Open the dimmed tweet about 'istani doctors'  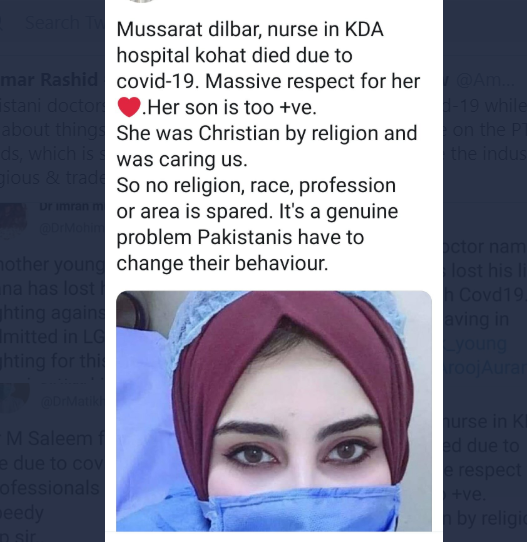(53, 142)
